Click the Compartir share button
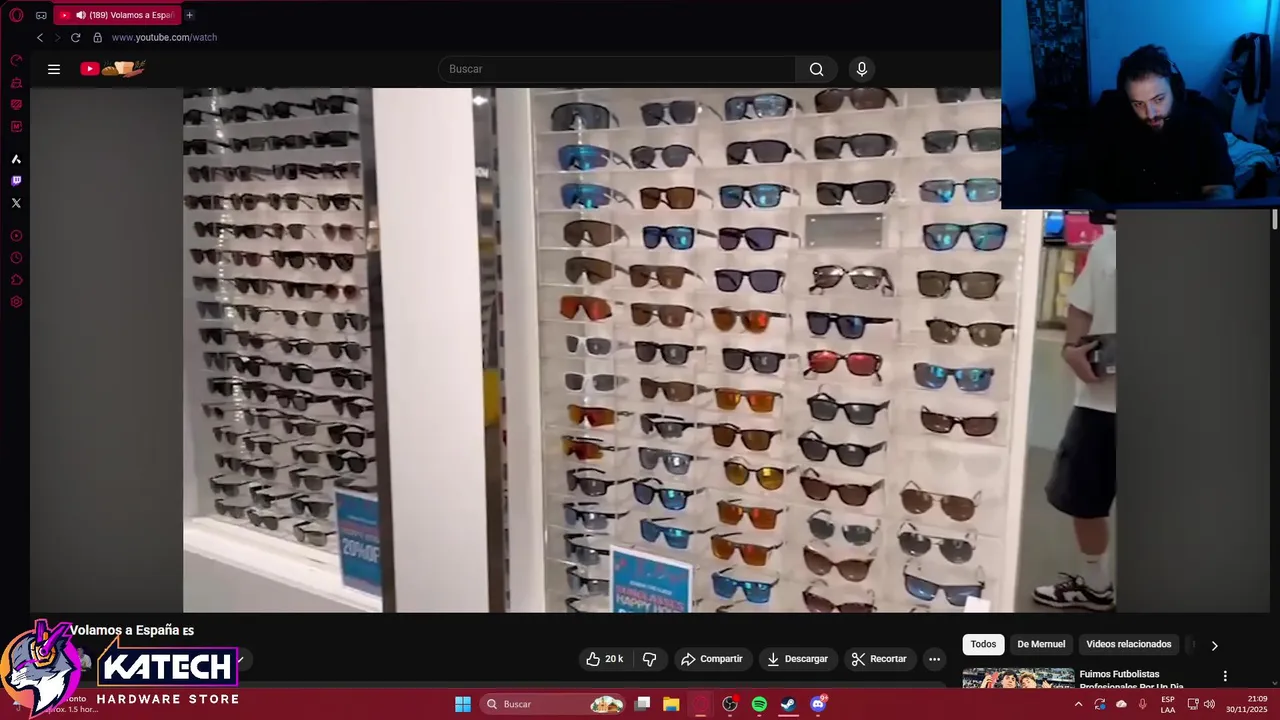1280x720 pixels. click(712, 659)
